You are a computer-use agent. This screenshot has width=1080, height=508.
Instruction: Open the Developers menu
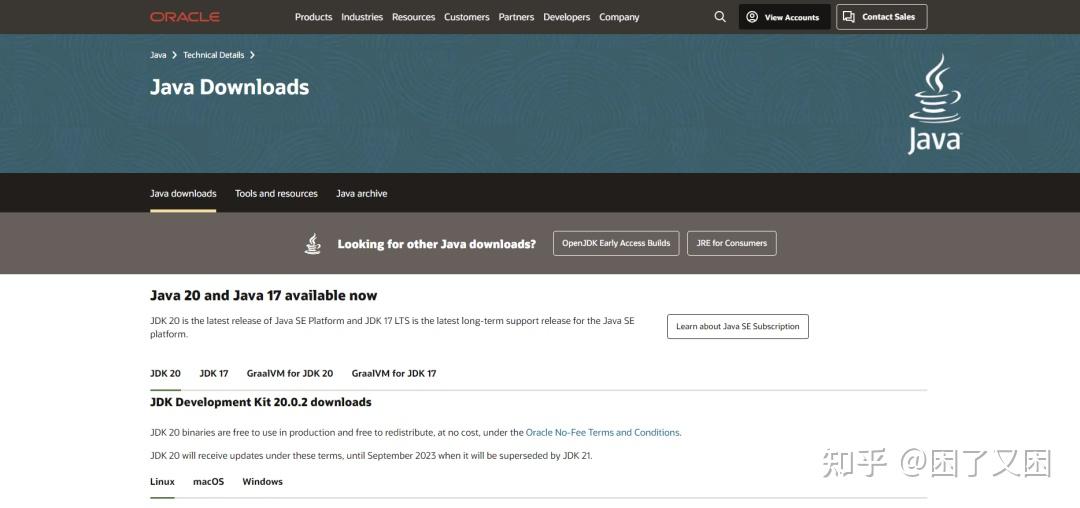tap(566, 17)
